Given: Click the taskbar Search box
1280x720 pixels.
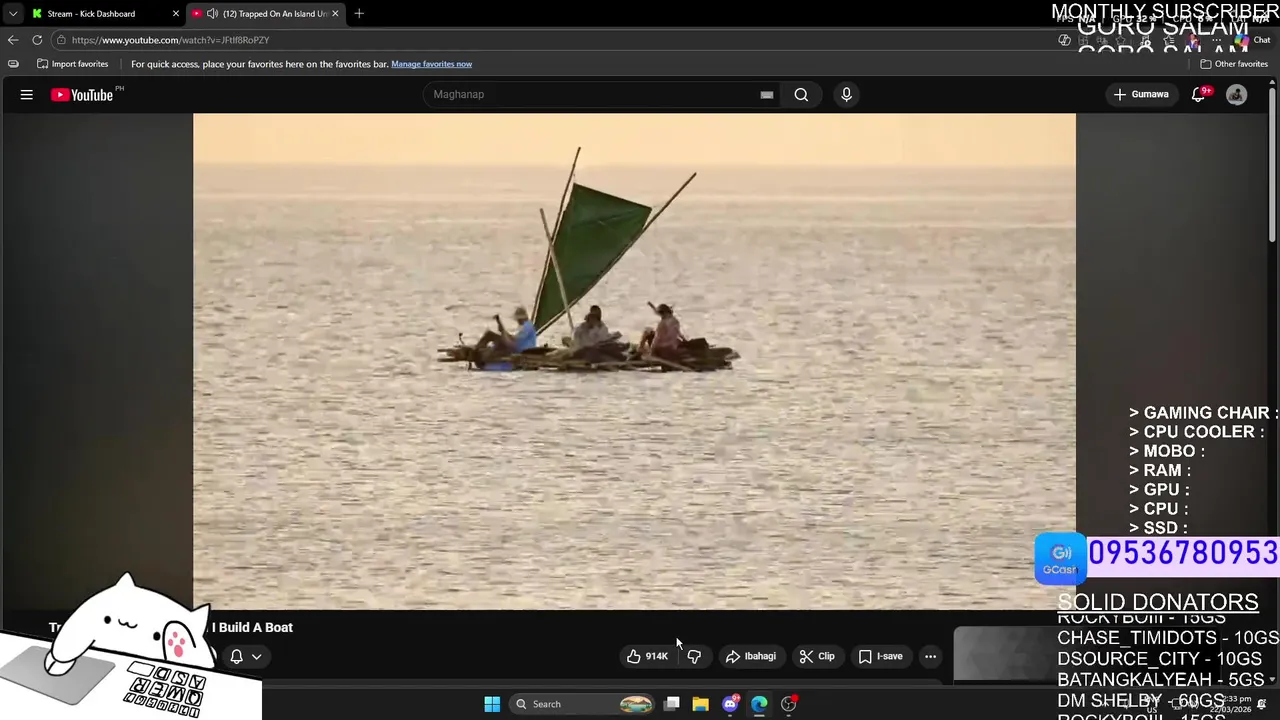Looking at the screenshot, I should [x=584, y=704].
